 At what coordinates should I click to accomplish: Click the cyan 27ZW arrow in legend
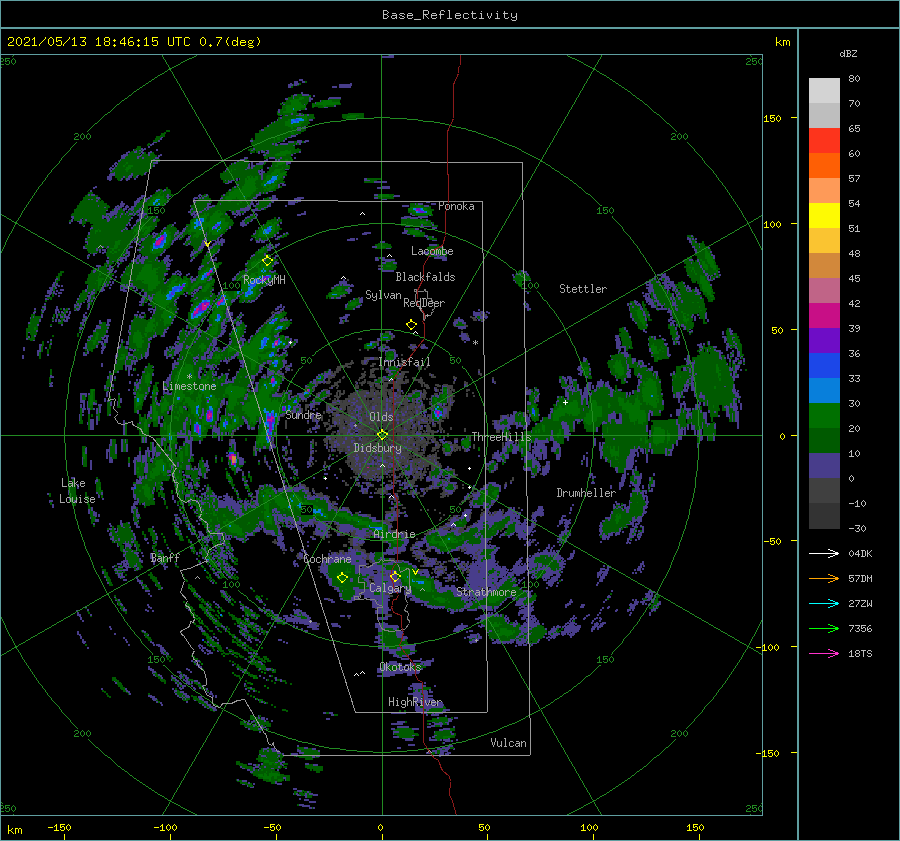[x=824, y=604]
